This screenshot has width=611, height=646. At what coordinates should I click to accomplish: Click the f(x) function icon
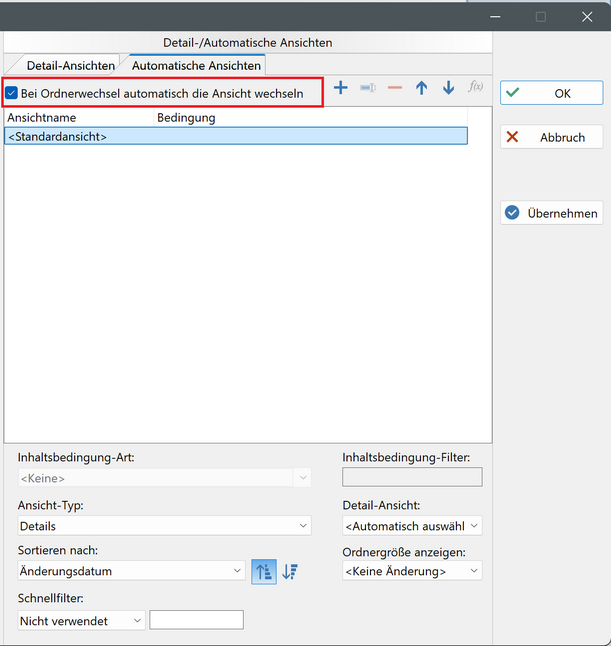pos(476,87)
